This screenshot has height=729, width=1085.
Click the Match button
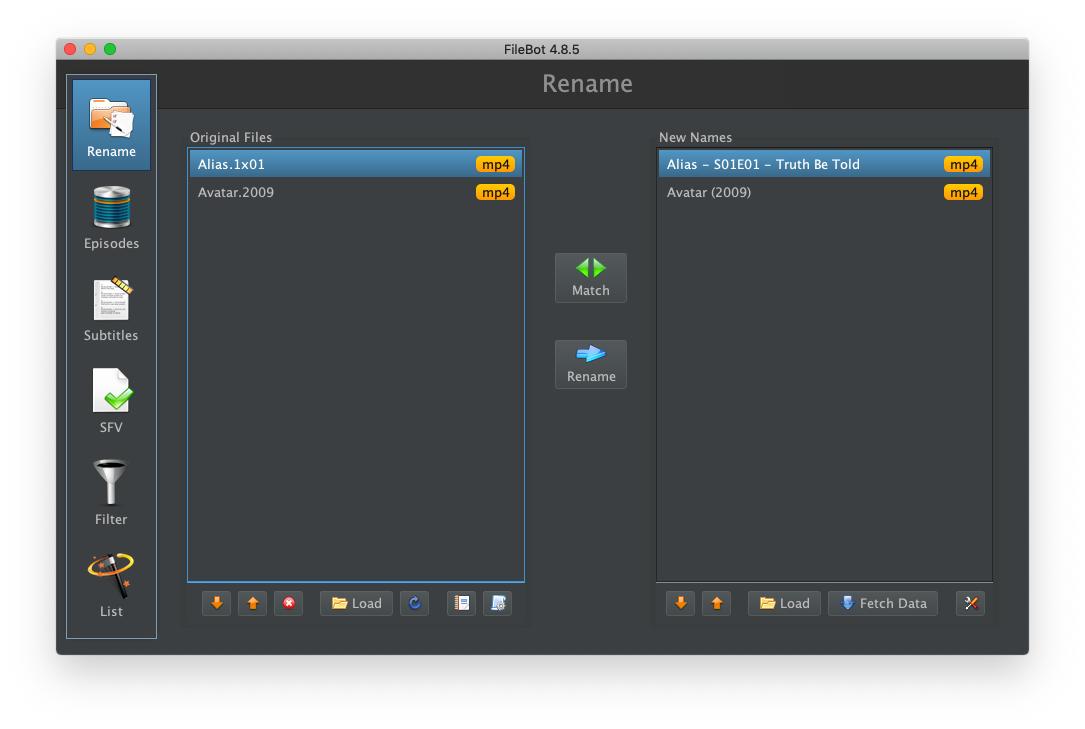click(591, 277)
